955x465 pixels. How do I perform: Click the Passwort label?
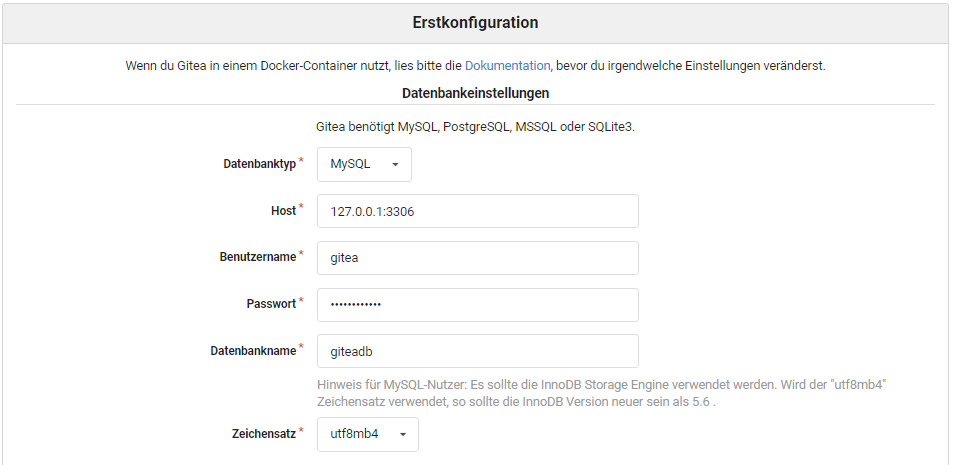(x=270, y=304)
